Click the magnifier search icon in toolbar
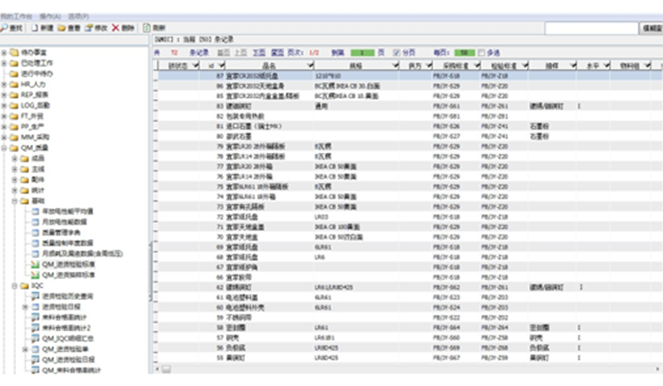The width and height of the screenshot is (663, 386). click(x=4, y=28)
